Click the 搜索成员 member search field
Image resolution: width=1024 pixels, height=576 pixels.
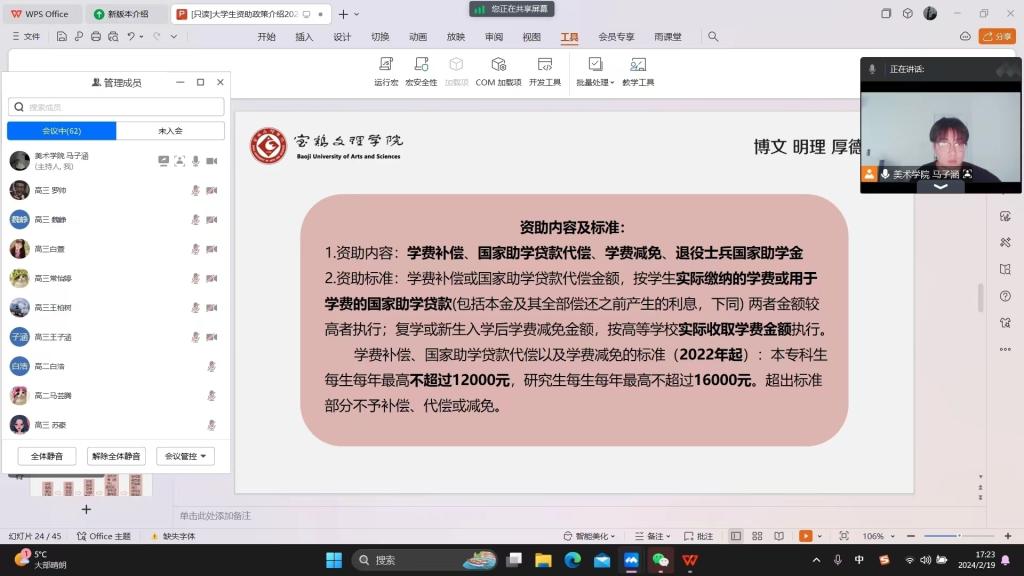(116, 107)
